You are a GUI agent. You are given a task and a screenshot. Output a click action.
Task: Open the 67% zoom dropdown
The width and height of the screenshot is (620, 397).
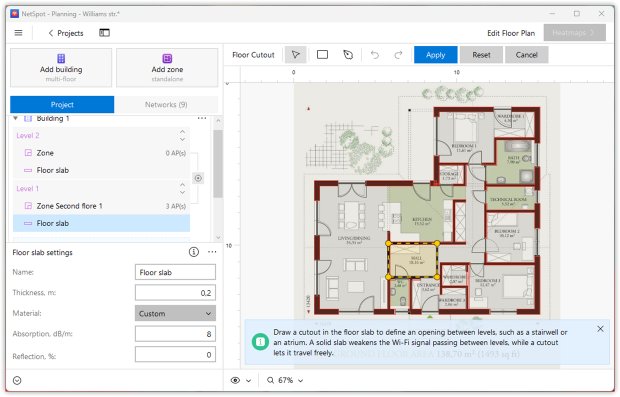coord(291,380)
